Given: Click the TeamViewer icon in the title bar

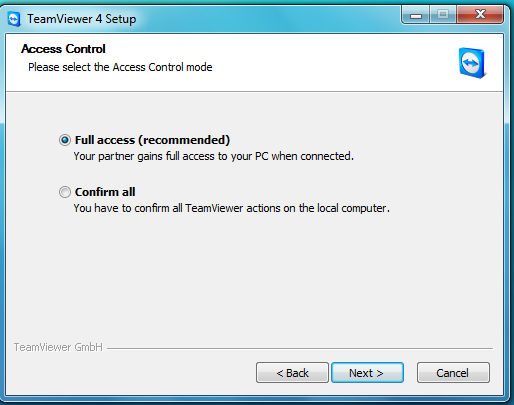Looking at the screenshot, I should [x=14, y=19].
